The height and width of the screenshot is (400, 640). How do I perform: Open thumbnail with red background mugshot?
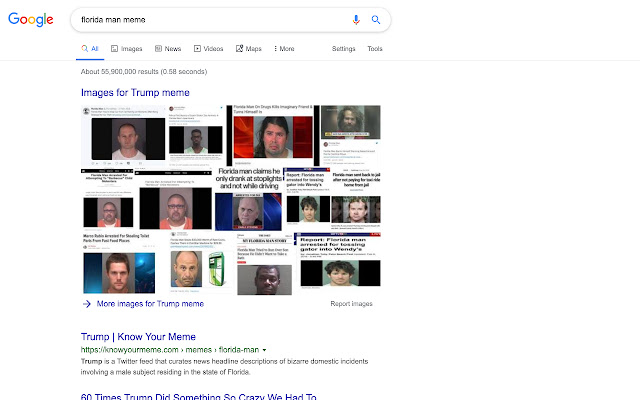273,136
